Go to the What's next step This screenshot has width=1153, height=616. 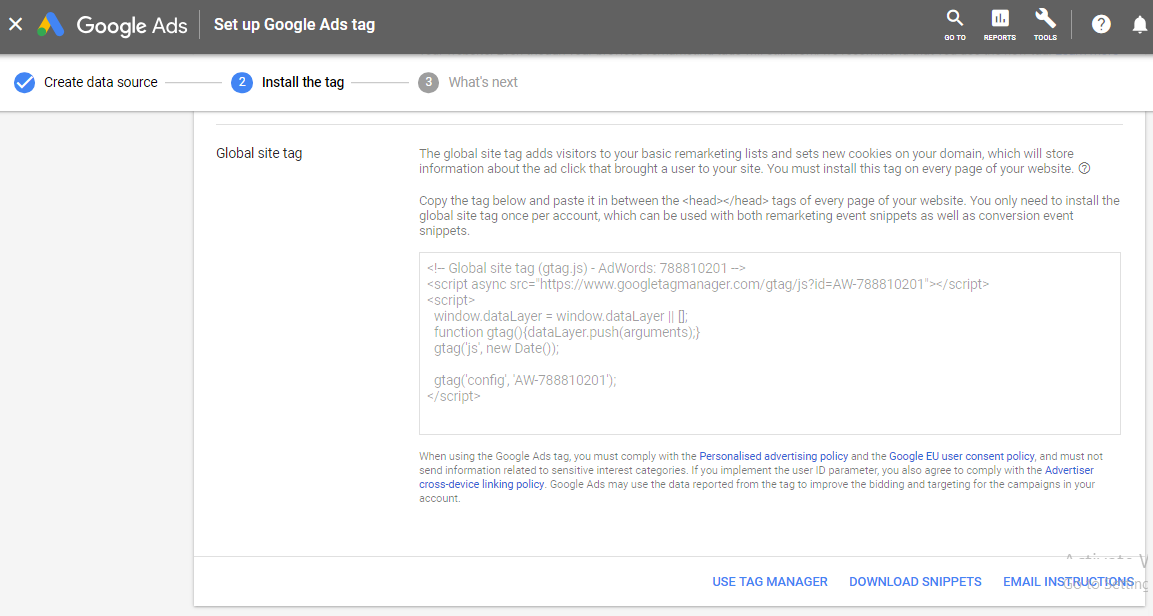pyautogui.click(x=483, y=82)
